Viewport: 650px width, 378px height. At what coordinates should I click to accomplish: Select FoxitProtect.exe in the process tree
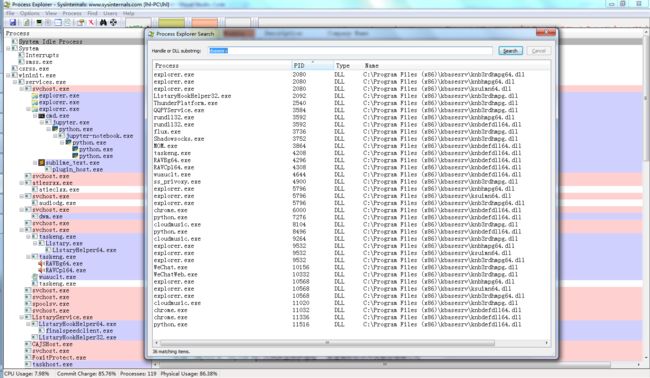tap(59, 358)
